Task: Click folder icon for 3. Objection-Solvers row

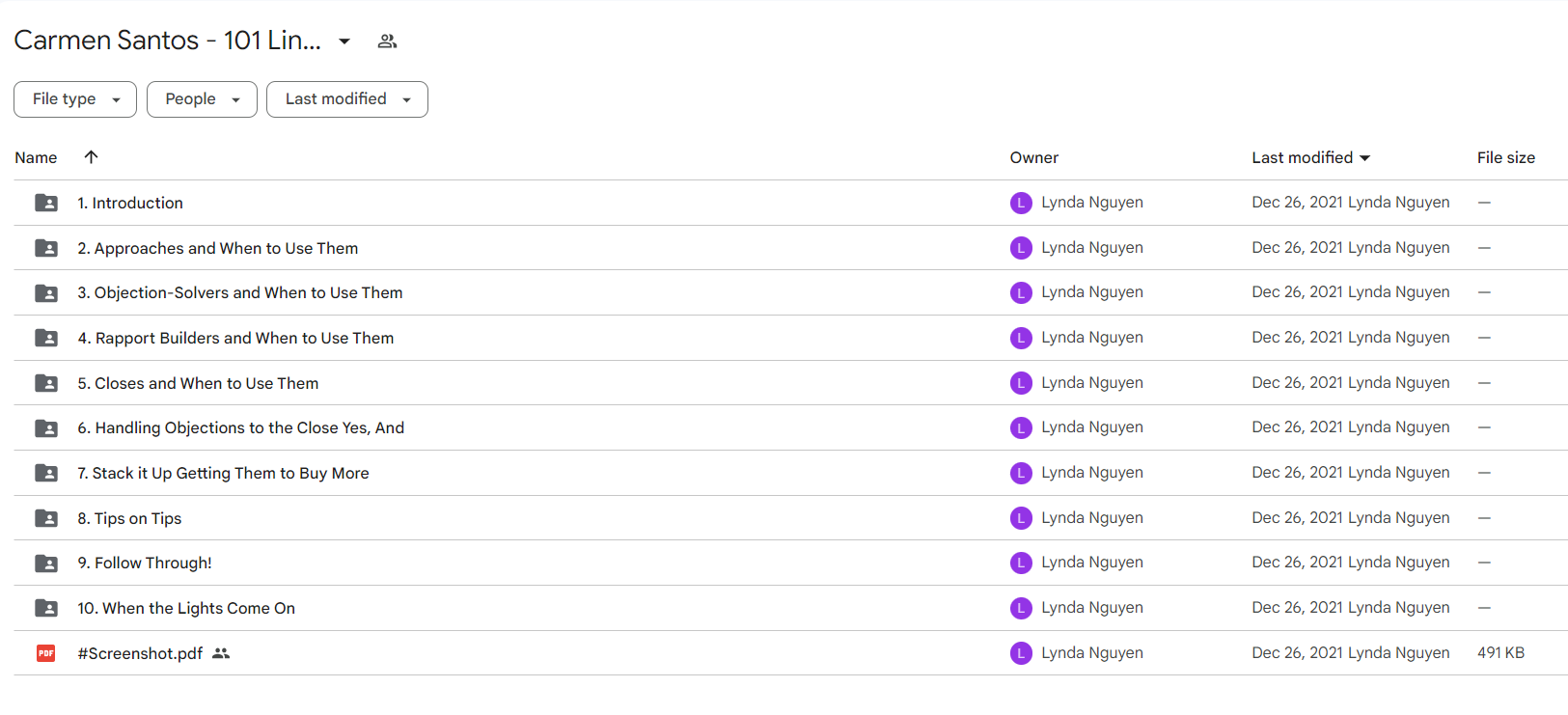Action: pyautogui.click(x=46, y=292)
